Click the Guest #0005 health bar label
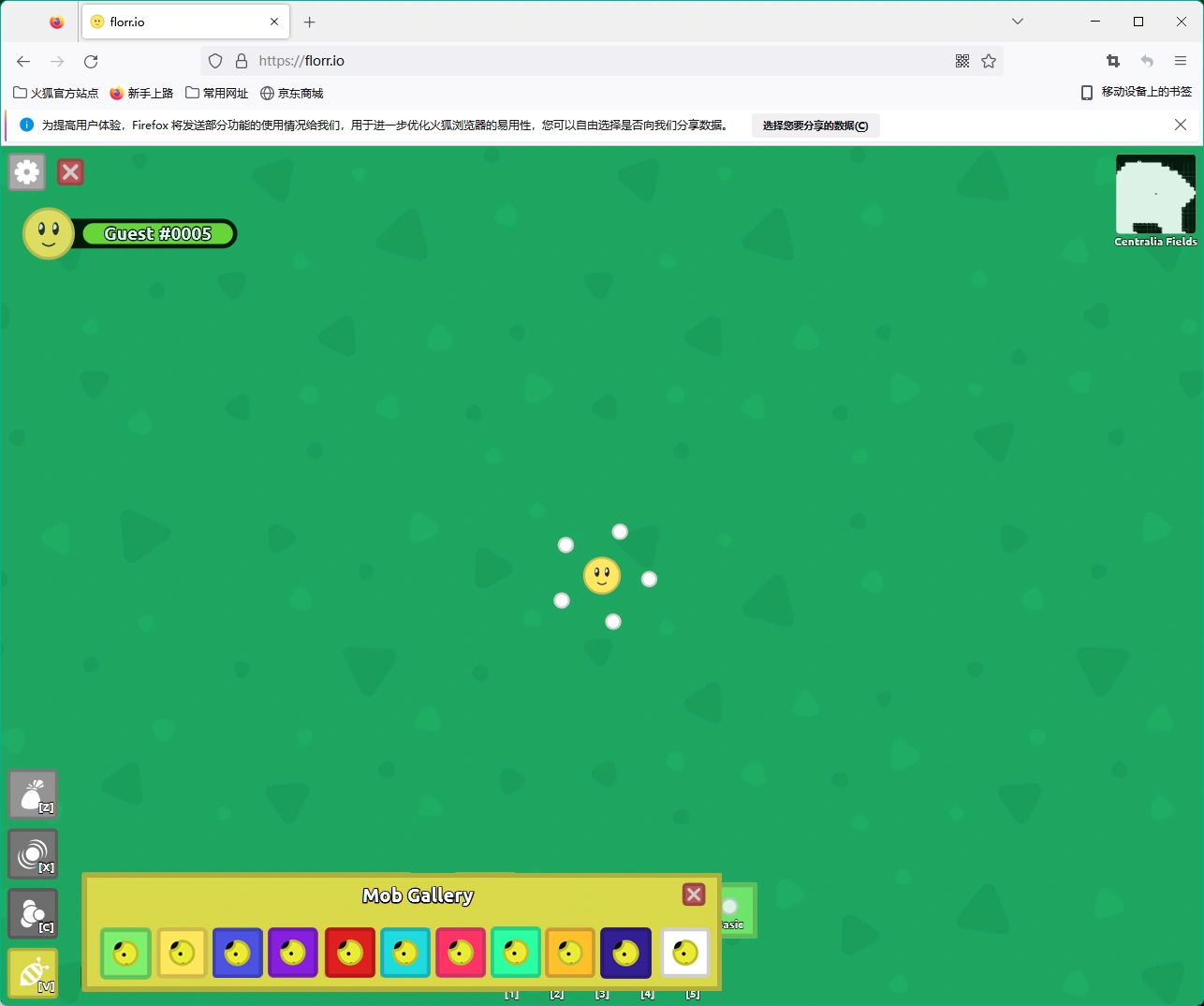1204x1006 pixels. point(156,233)
